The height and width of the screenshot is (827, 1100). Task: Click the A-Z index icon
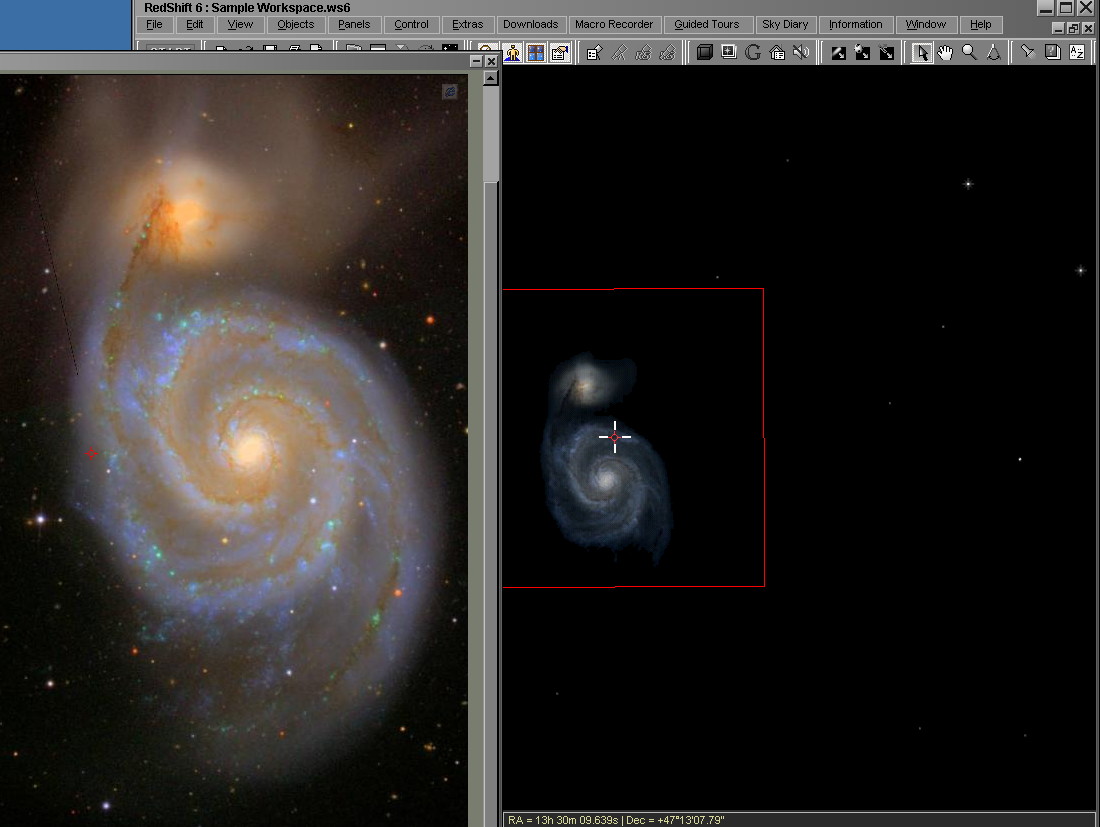pos(1077,53)
